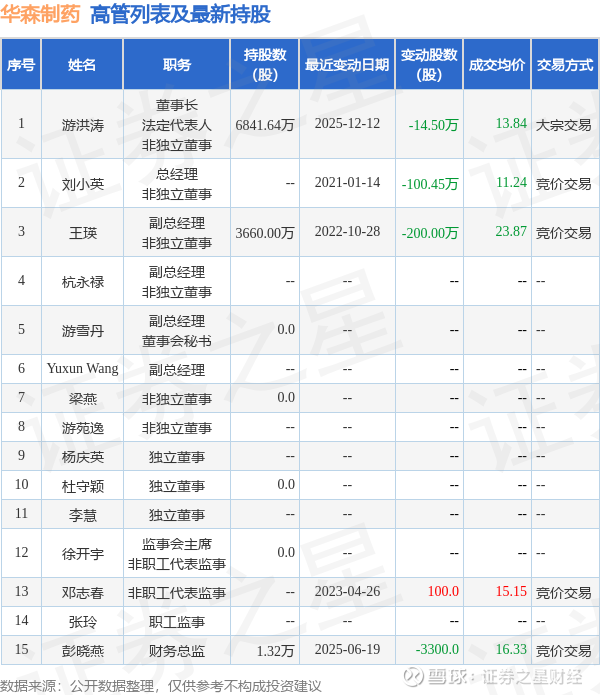Select the name 邓志春
This screenshot has width=600, height=695.
[x=82, y=593]
